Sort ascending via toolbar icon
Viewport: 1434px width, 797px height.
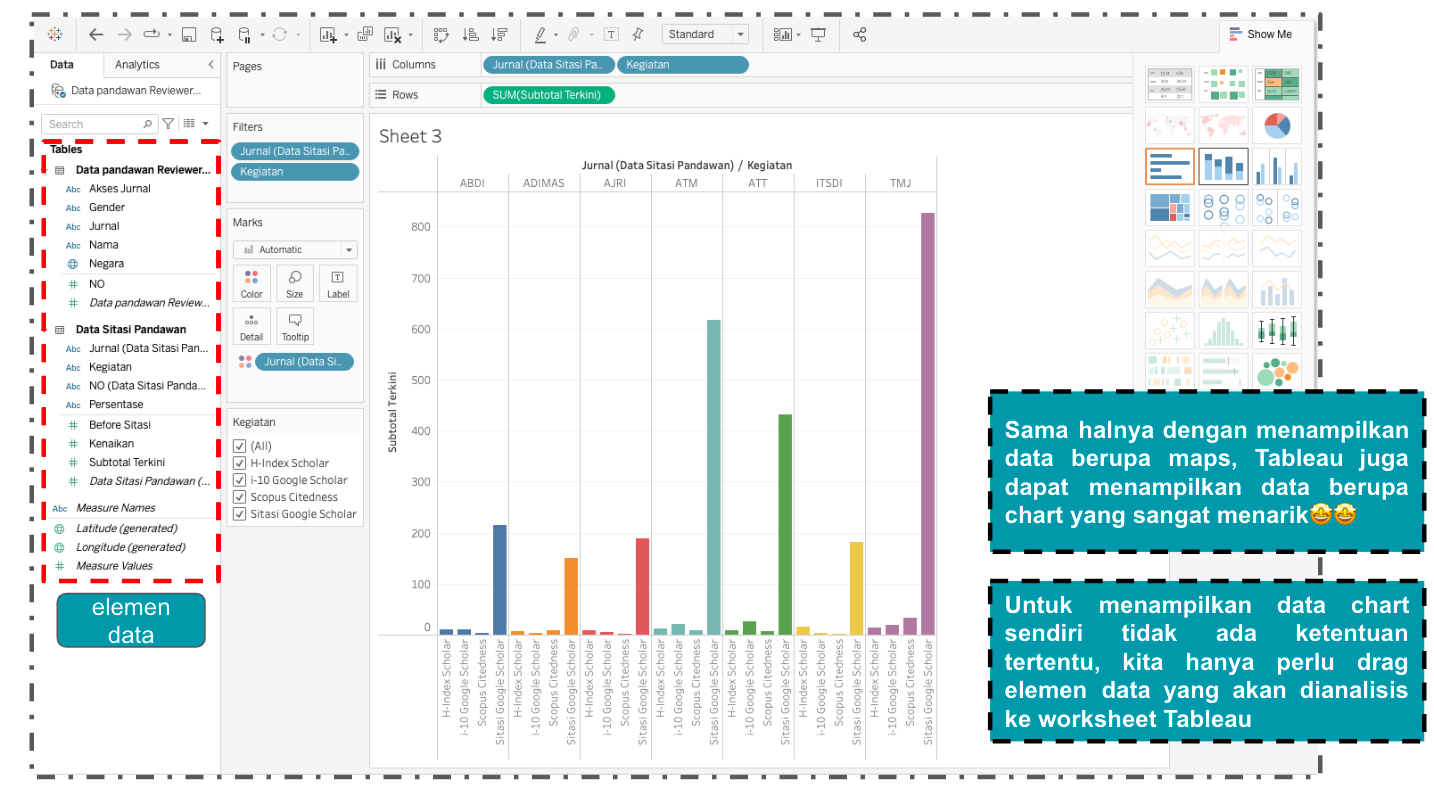point(470,34)
